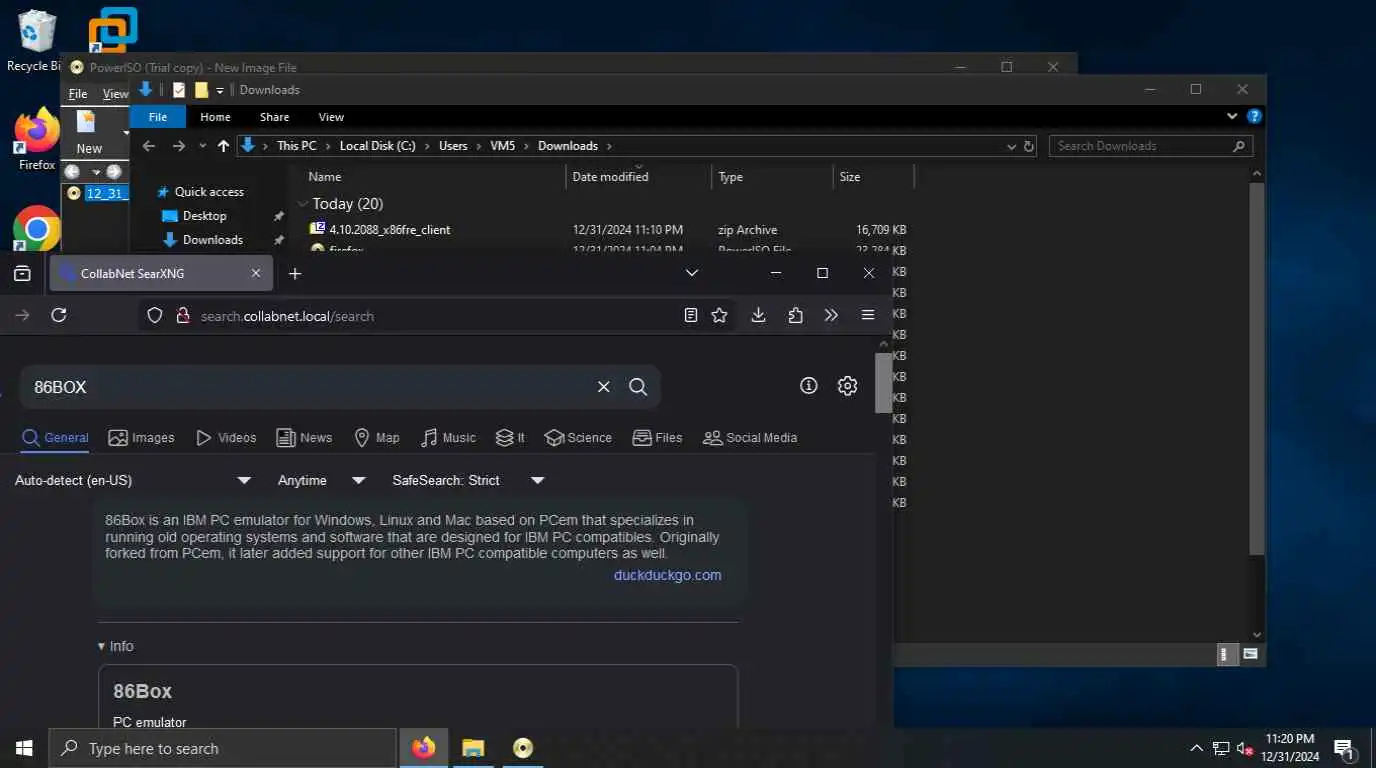The width and height of the screenshot is (1376, 768).
Task: Open SearXNG about info icon
Action: click(x=809, y=386)
